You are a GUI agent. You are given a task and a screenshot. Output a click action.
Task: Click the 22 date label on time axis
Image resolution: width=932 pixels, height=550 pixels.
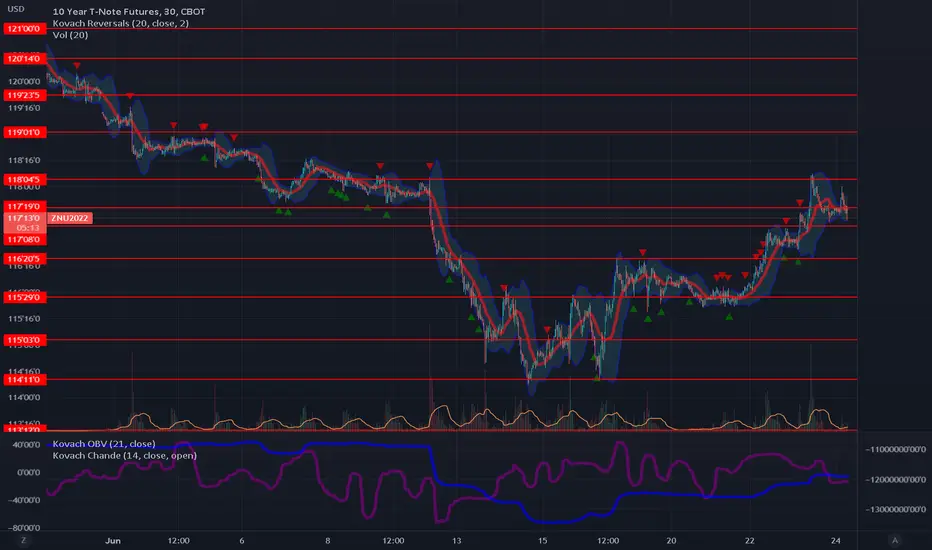[750, 540]
